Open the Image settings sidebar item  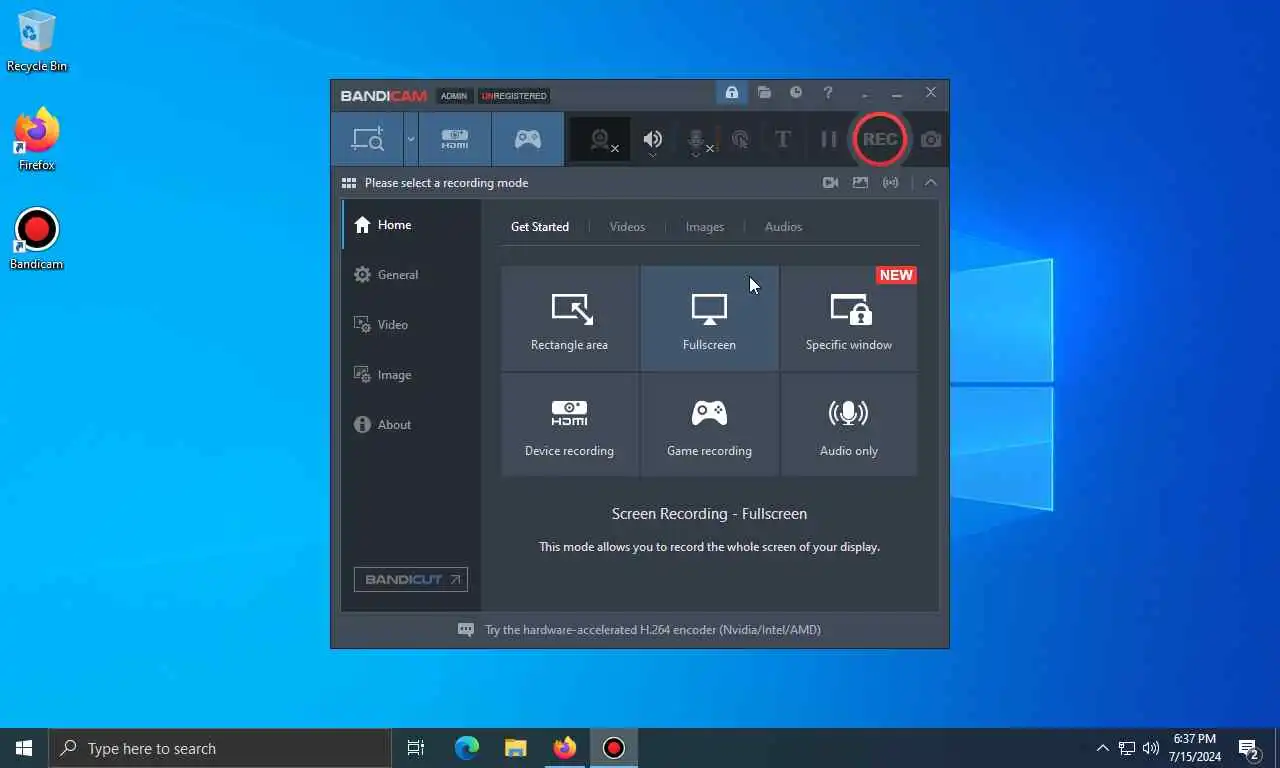(x=411, y=375)
